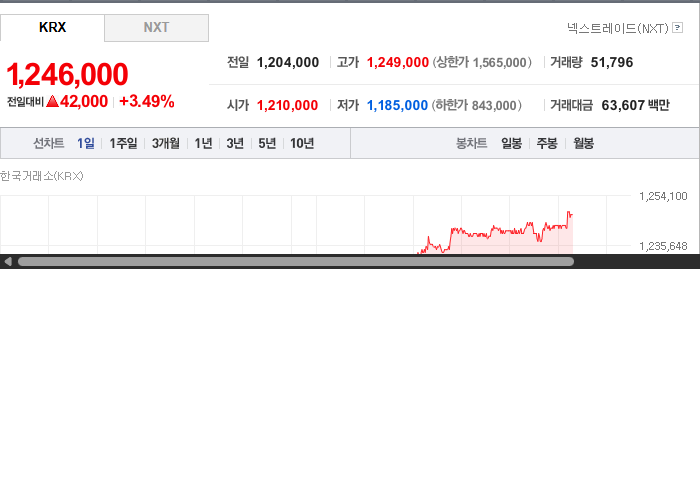This screenshot has width=700, height=490.
Task: Show the 월봉 candle chart
Action: (583, 143)
